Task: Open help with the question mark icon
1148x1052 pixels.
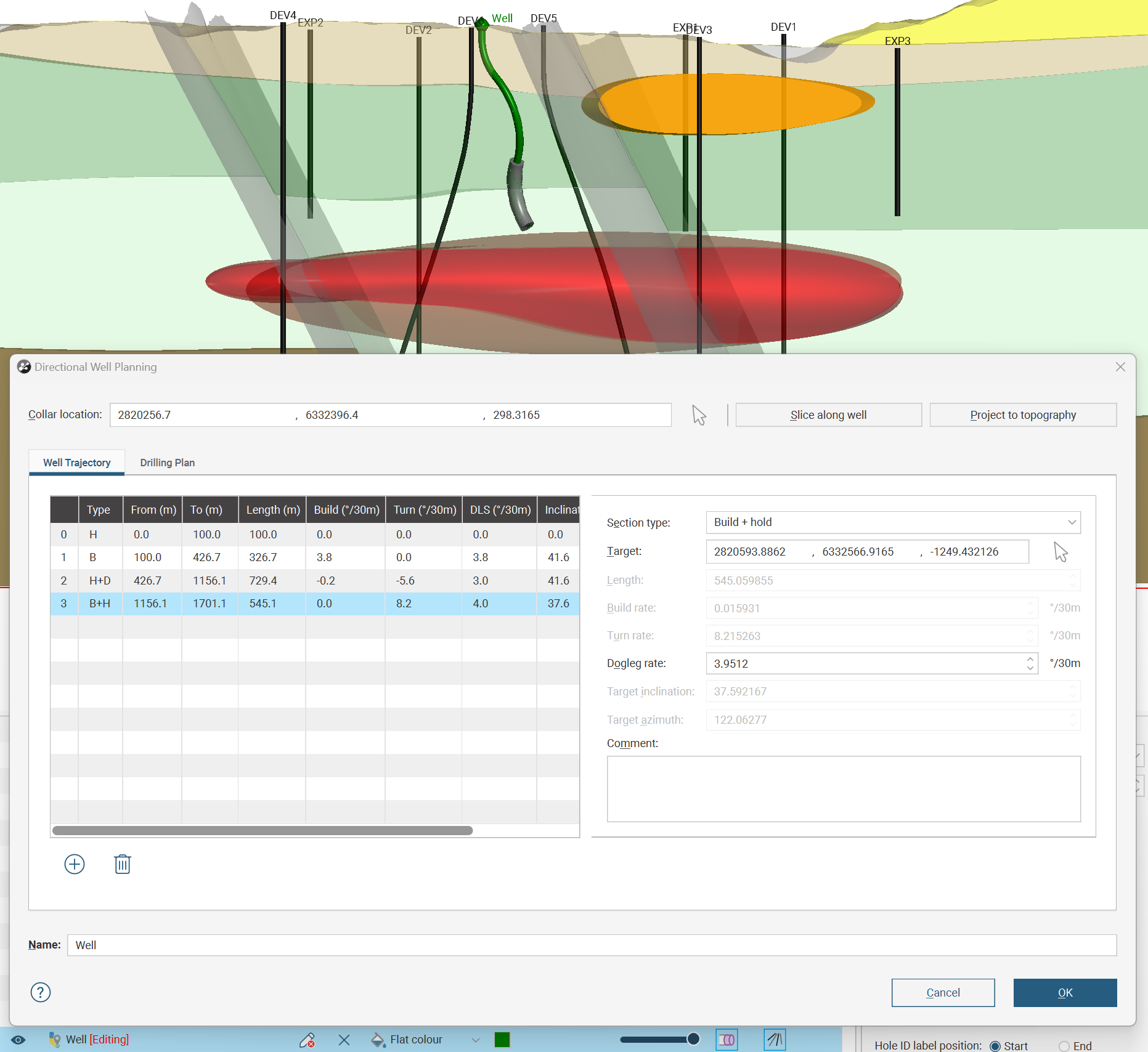Action: pos(41,992)
